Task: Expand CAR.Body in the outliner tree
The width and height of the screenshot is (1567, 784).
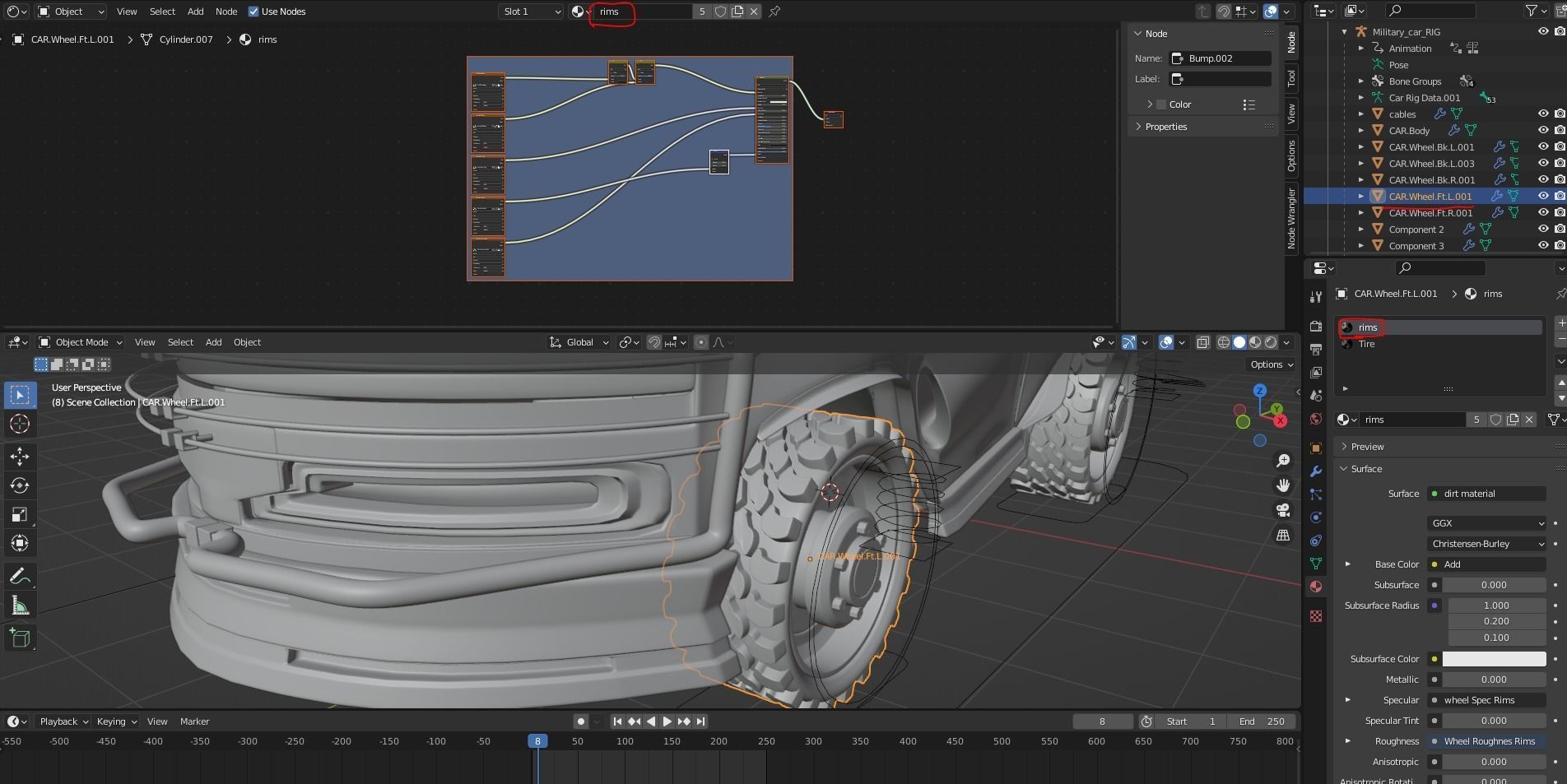Action: 1361,130
